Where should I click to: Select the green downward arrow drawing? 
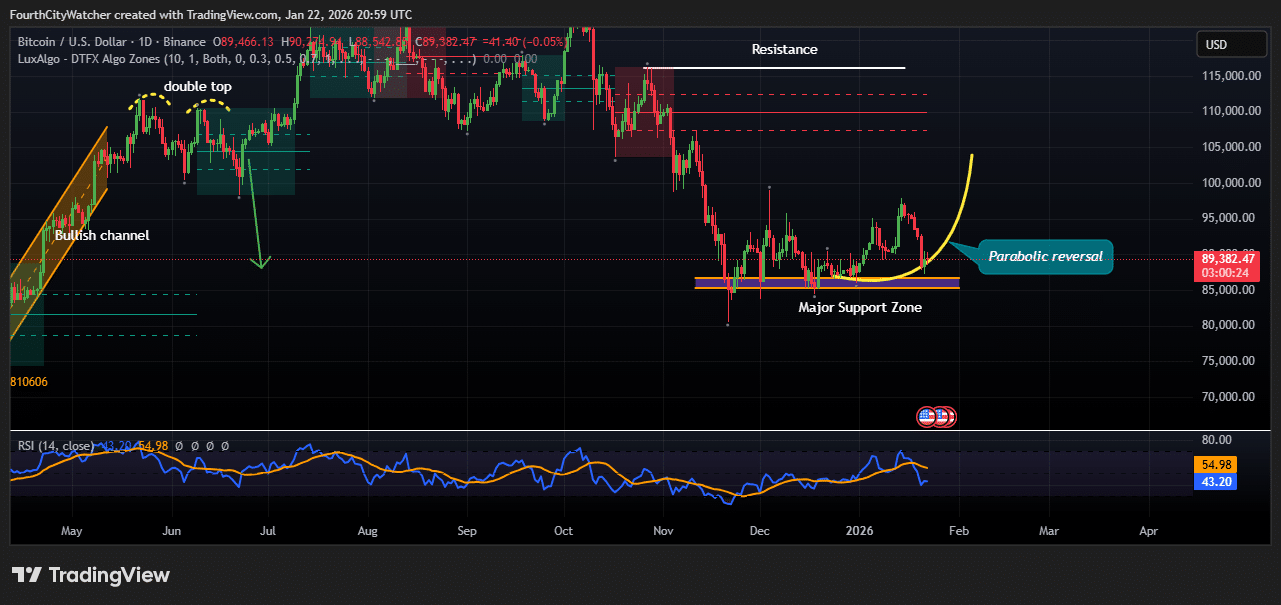tap(253, 215)
